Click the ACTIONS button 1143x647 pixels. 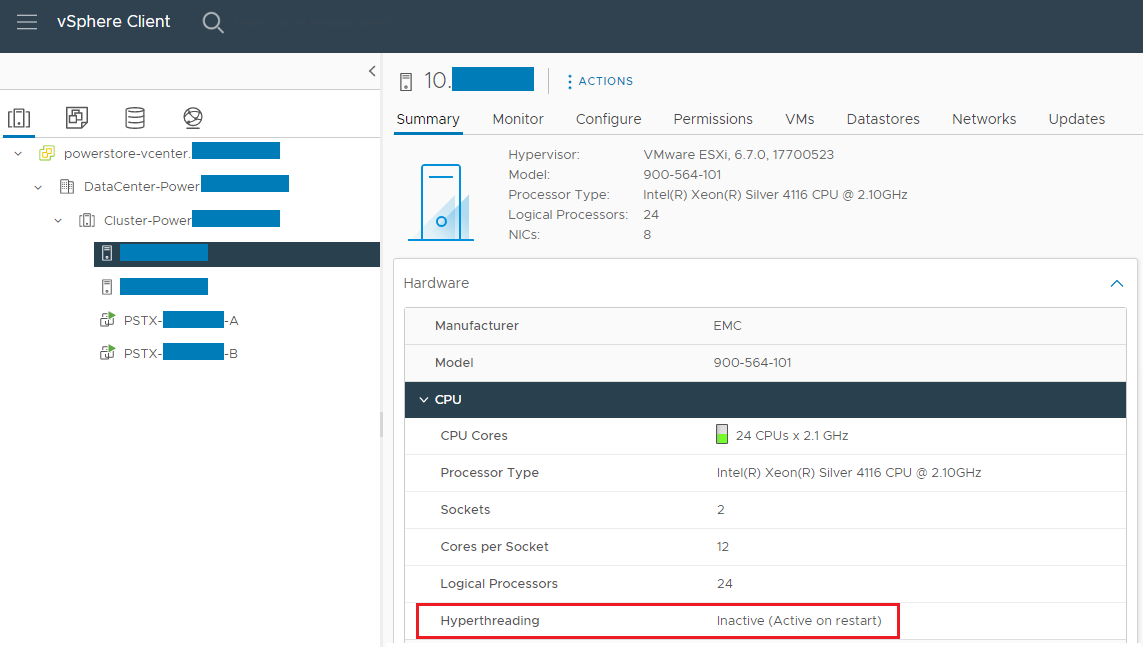coord(599,81)
